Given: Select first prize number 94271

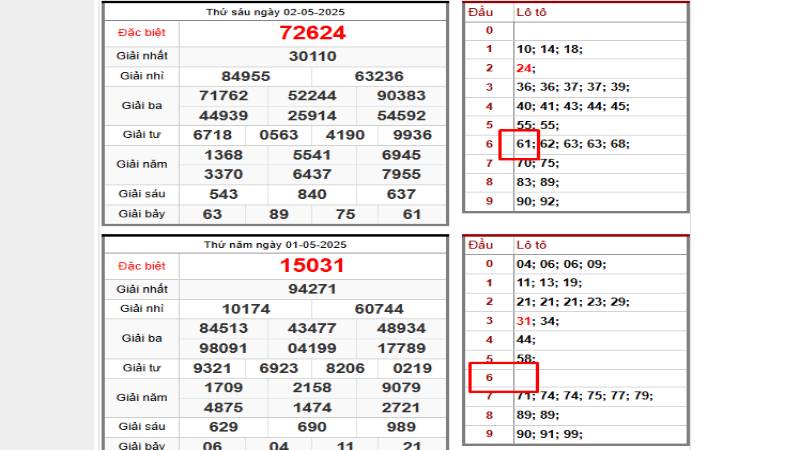Looking at the screenshot, I should (x=312, y=289).
